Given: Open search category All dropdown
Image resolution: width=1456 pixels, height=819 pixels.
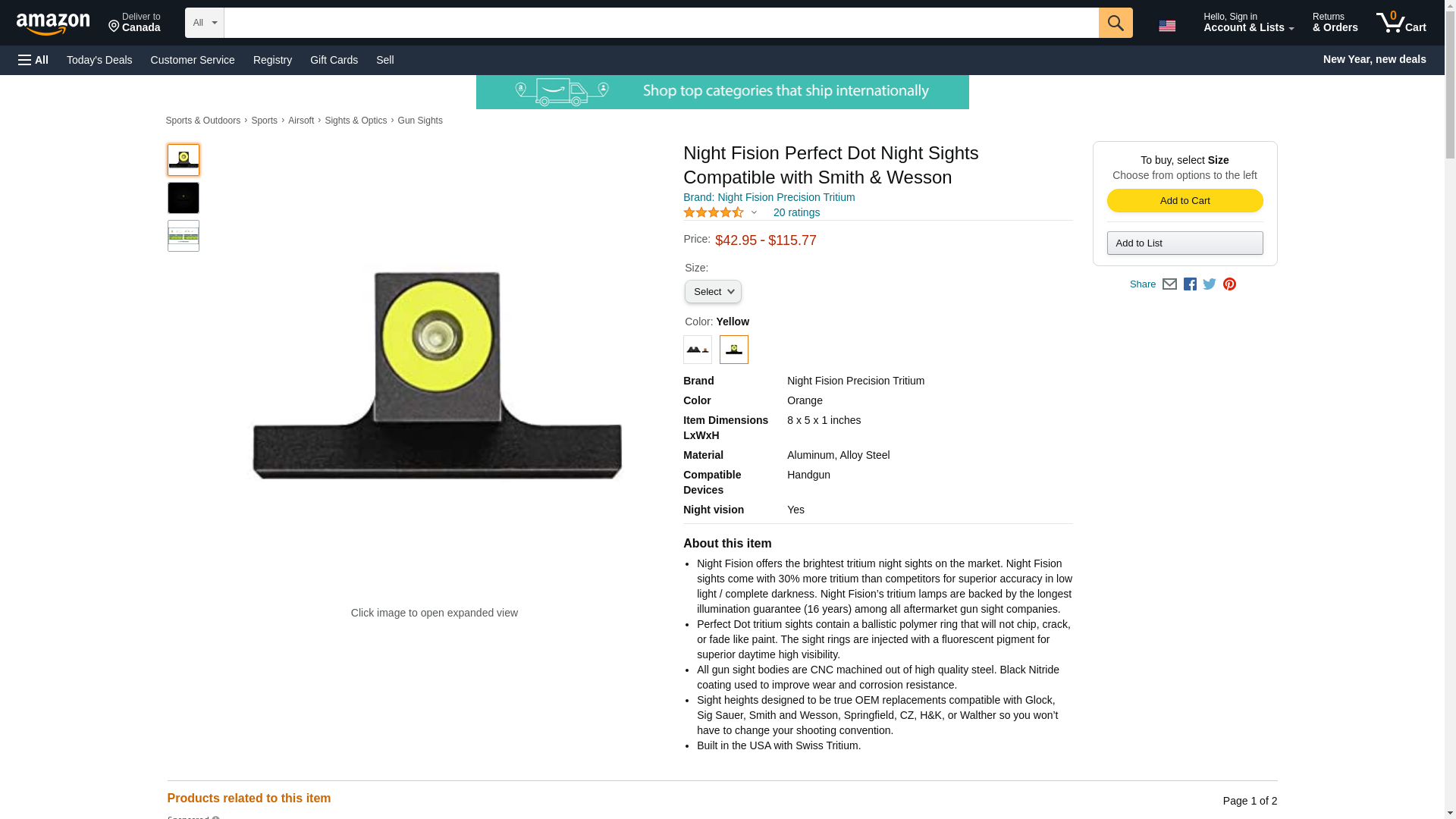Looking at the screenshot, I should coord(204,23).
